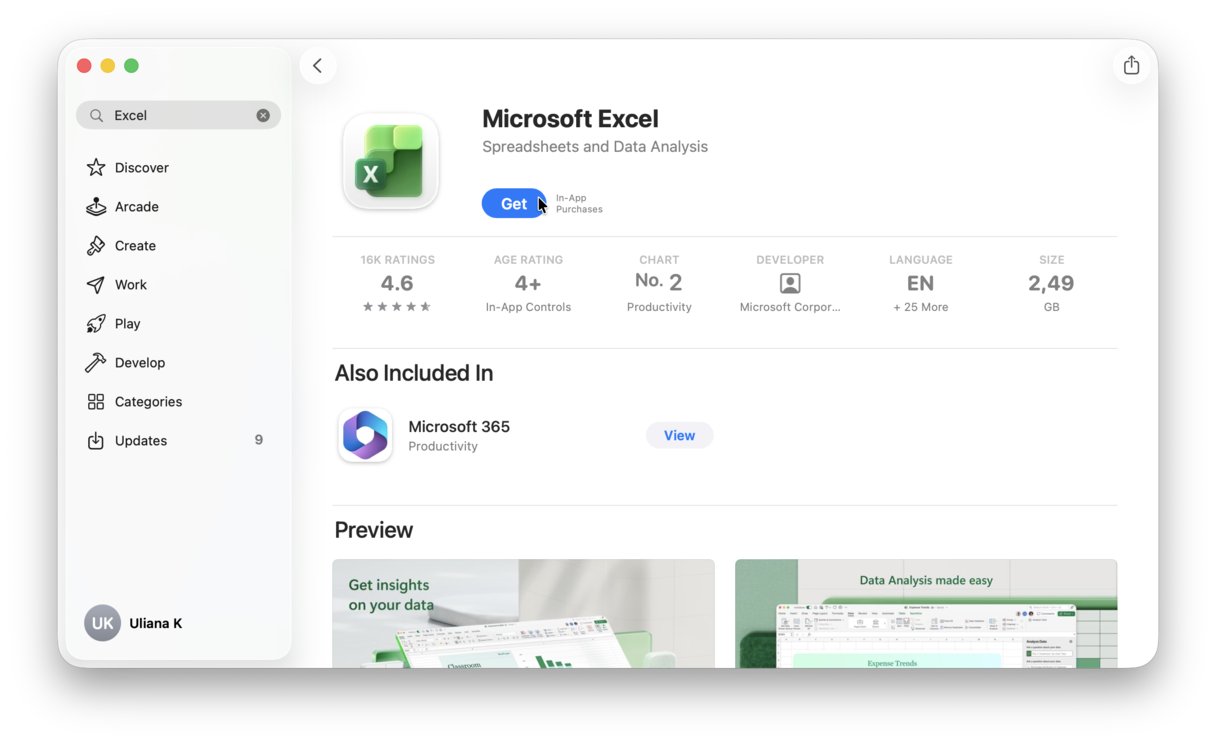The image size is (1216, 744).
Task: Minimize the App Store window
Action: pyautogui.click(x=108, y=66)
